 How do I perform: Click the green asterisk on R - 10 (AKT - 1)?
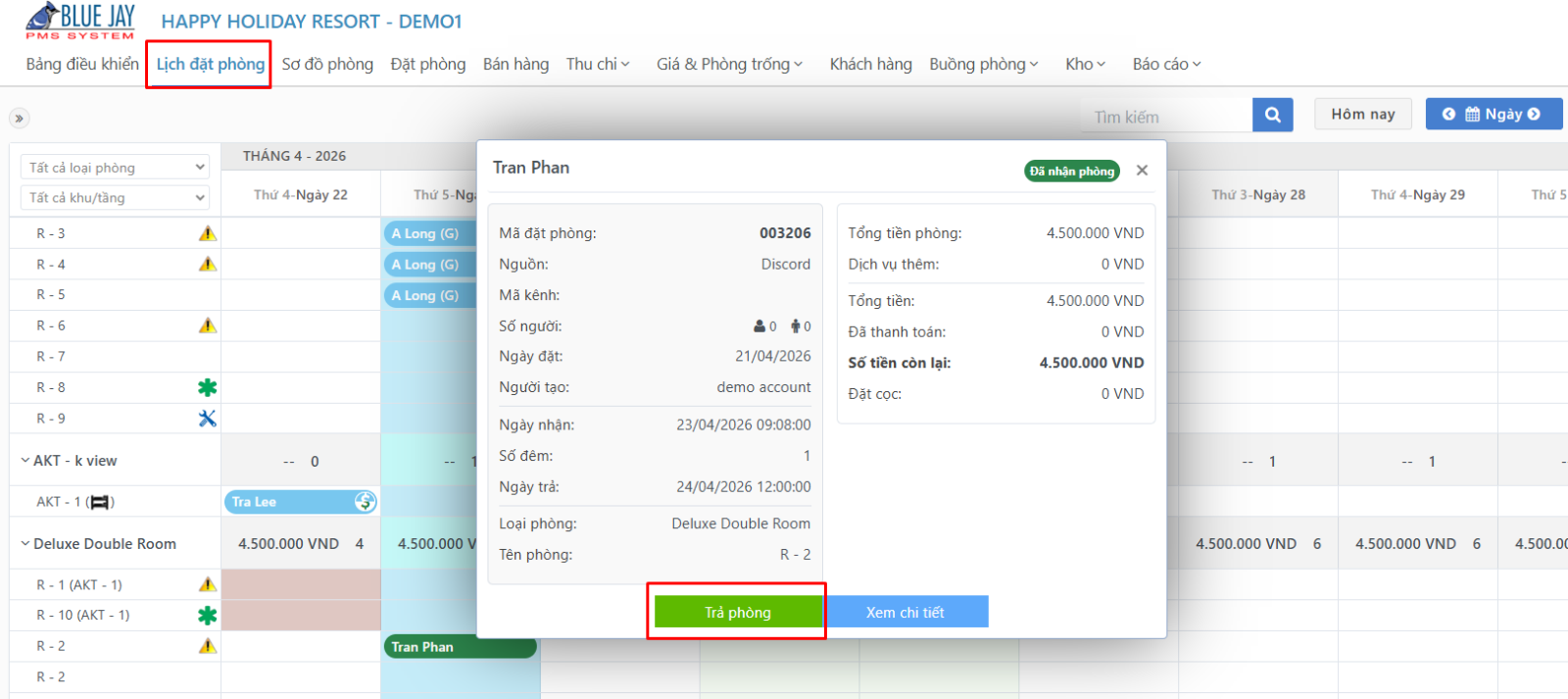point(208,616)
